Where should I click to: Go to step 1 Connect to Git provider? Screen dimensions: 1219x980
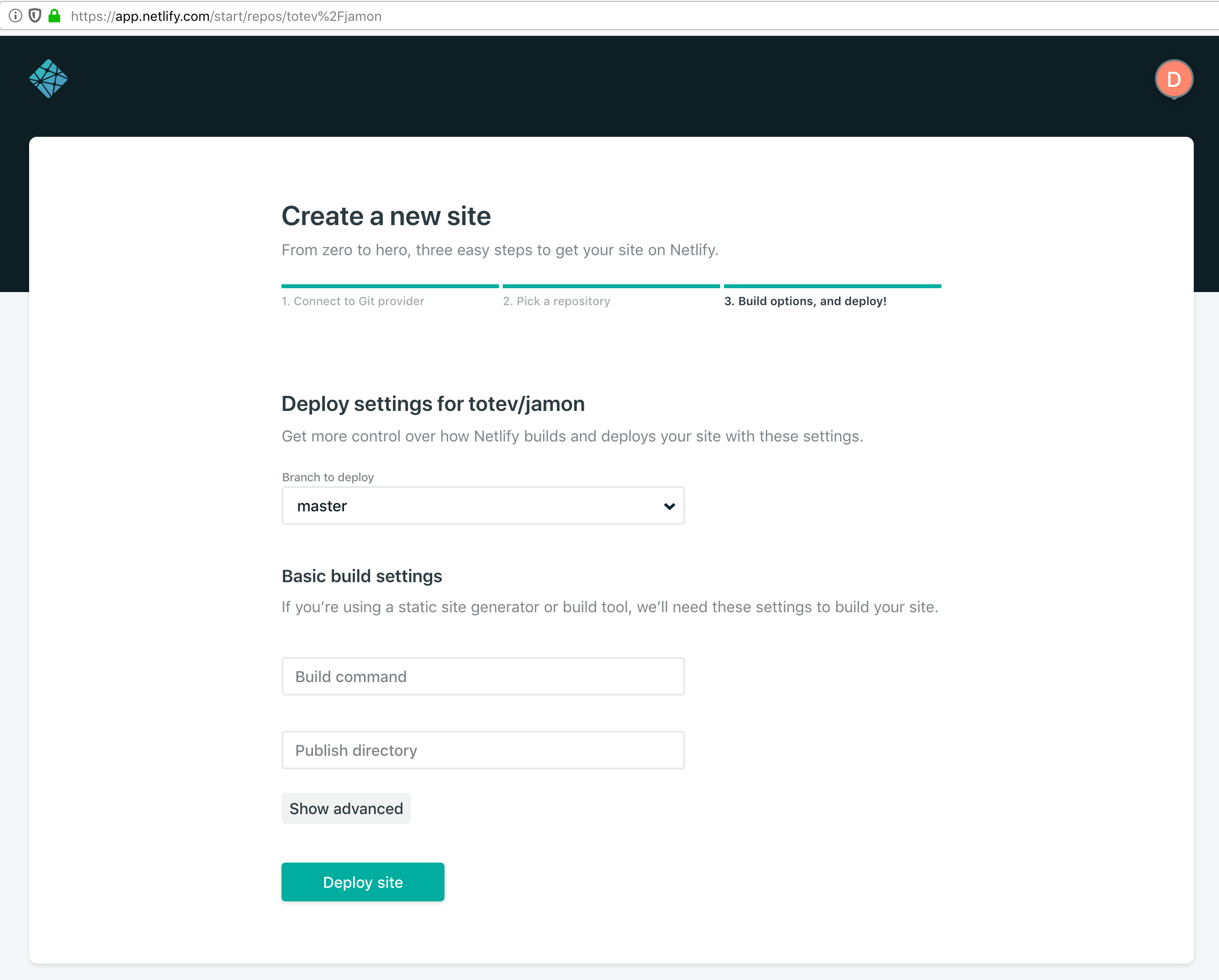click(353, 301)
